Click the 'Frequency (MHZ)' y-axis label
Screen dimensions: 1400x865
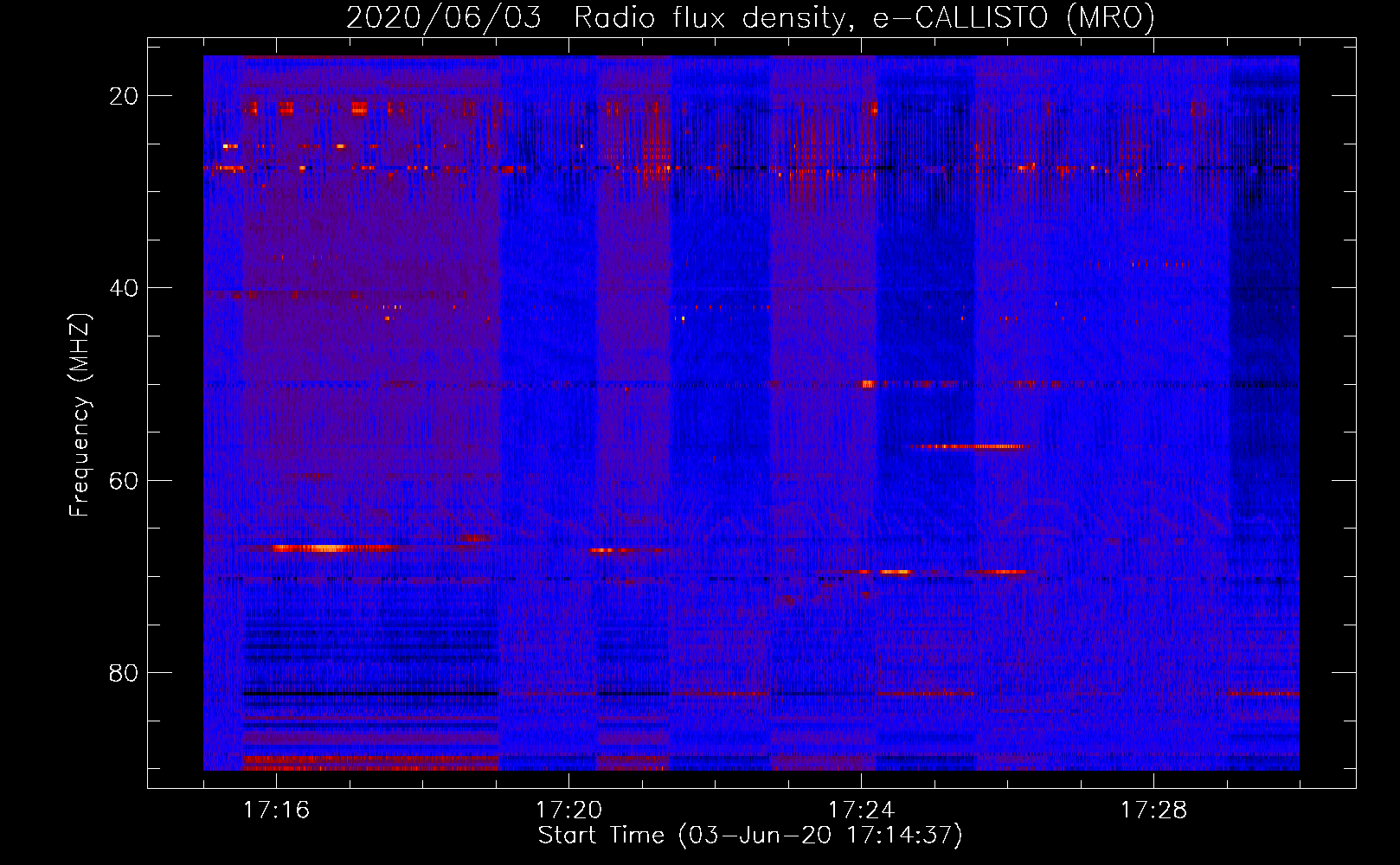pyautogui.click(x=80, y=414)
